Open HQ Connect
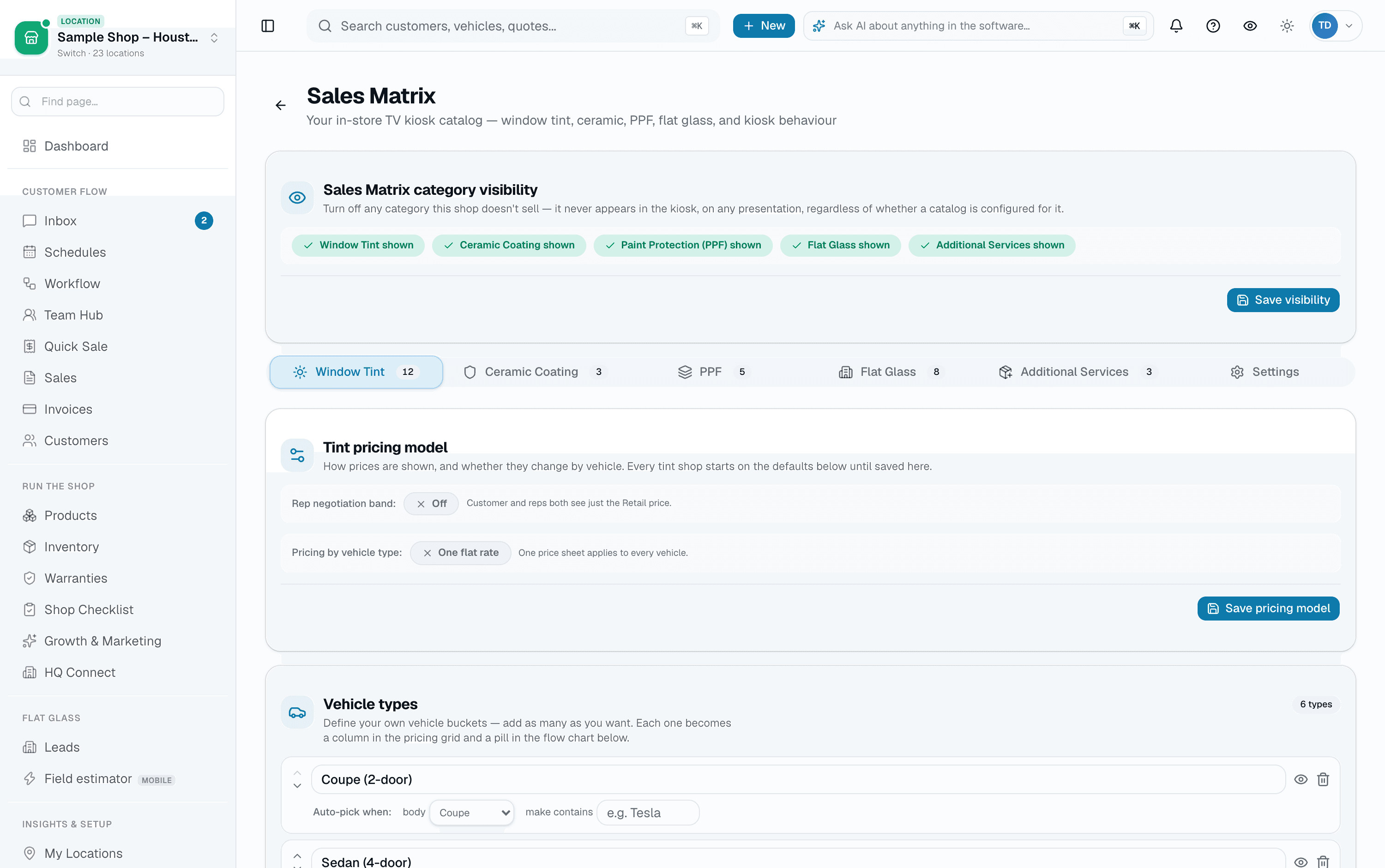Image resolution: width=1385 pixels, height=868 pixels. coord(118,672)
